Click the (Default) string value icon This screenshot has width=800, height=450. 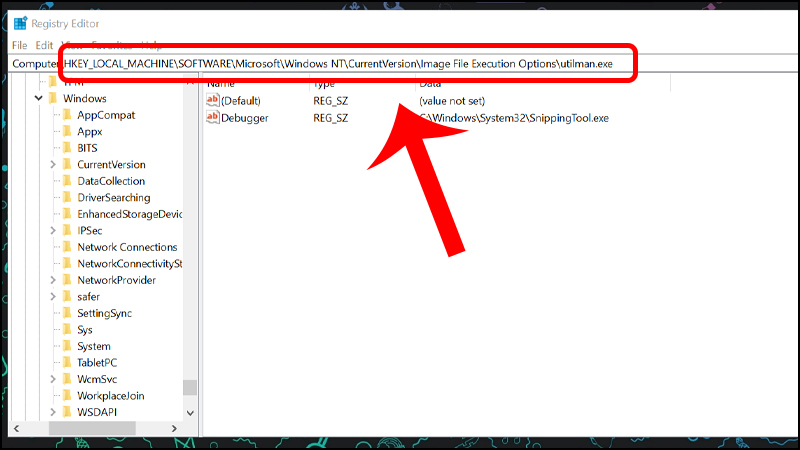pos(213,100)
